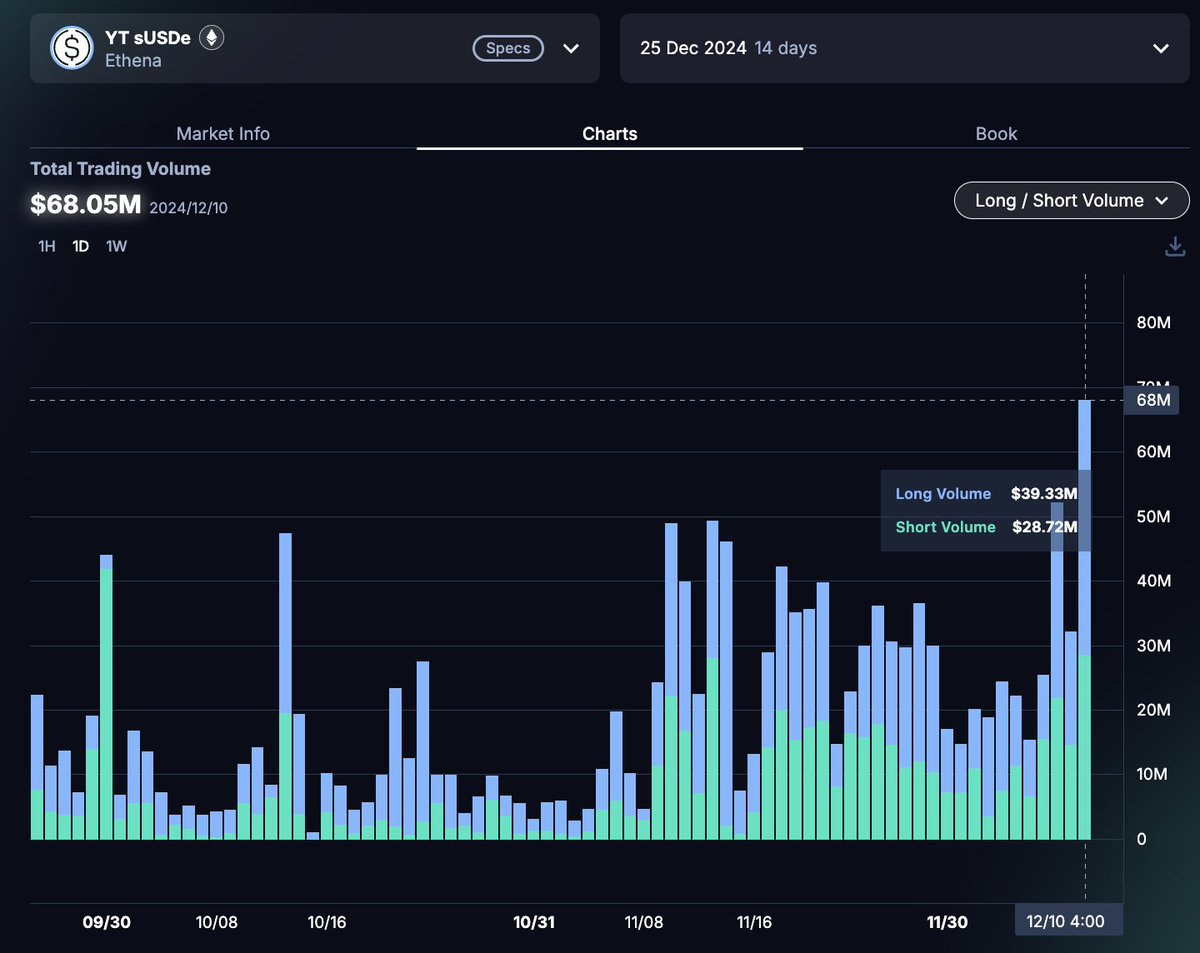
Task: Click the sUSDe dollar-sign token icon
Action: click(72, 48)
